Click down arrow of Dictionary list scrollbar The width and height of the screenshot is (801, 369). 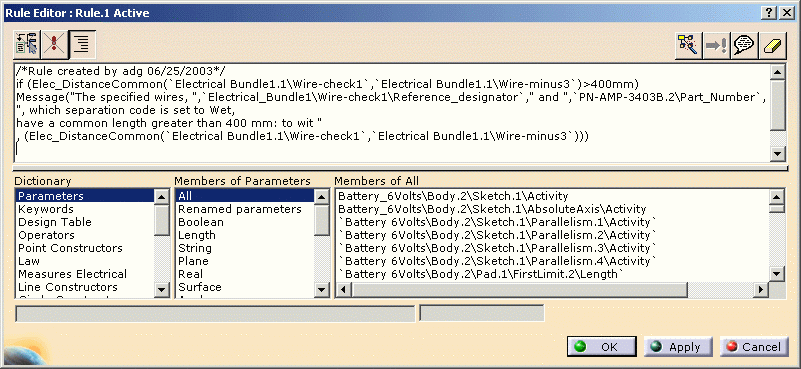[162, 290]
